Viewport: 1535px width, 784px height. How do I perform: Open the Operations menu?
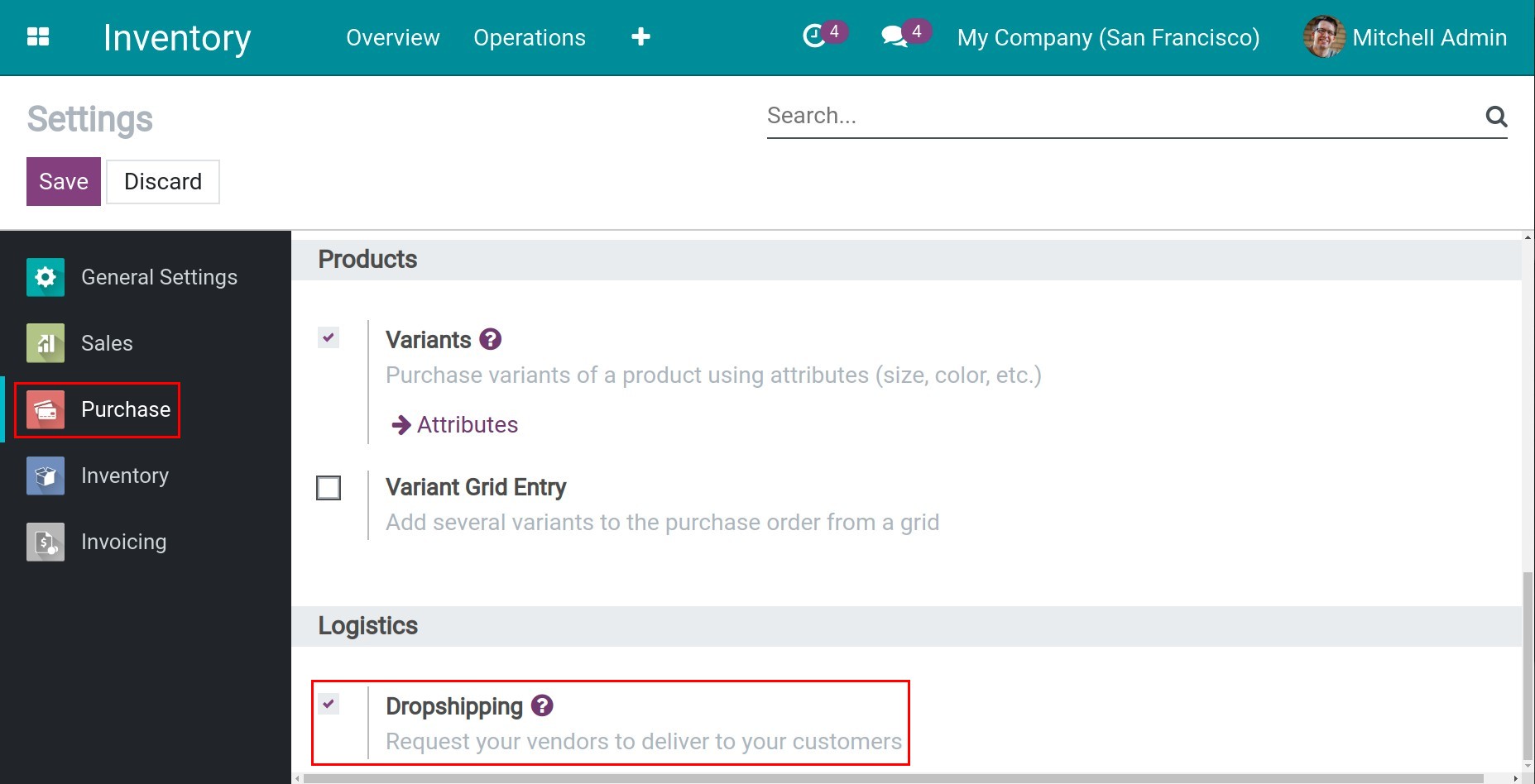coord(530,38)
